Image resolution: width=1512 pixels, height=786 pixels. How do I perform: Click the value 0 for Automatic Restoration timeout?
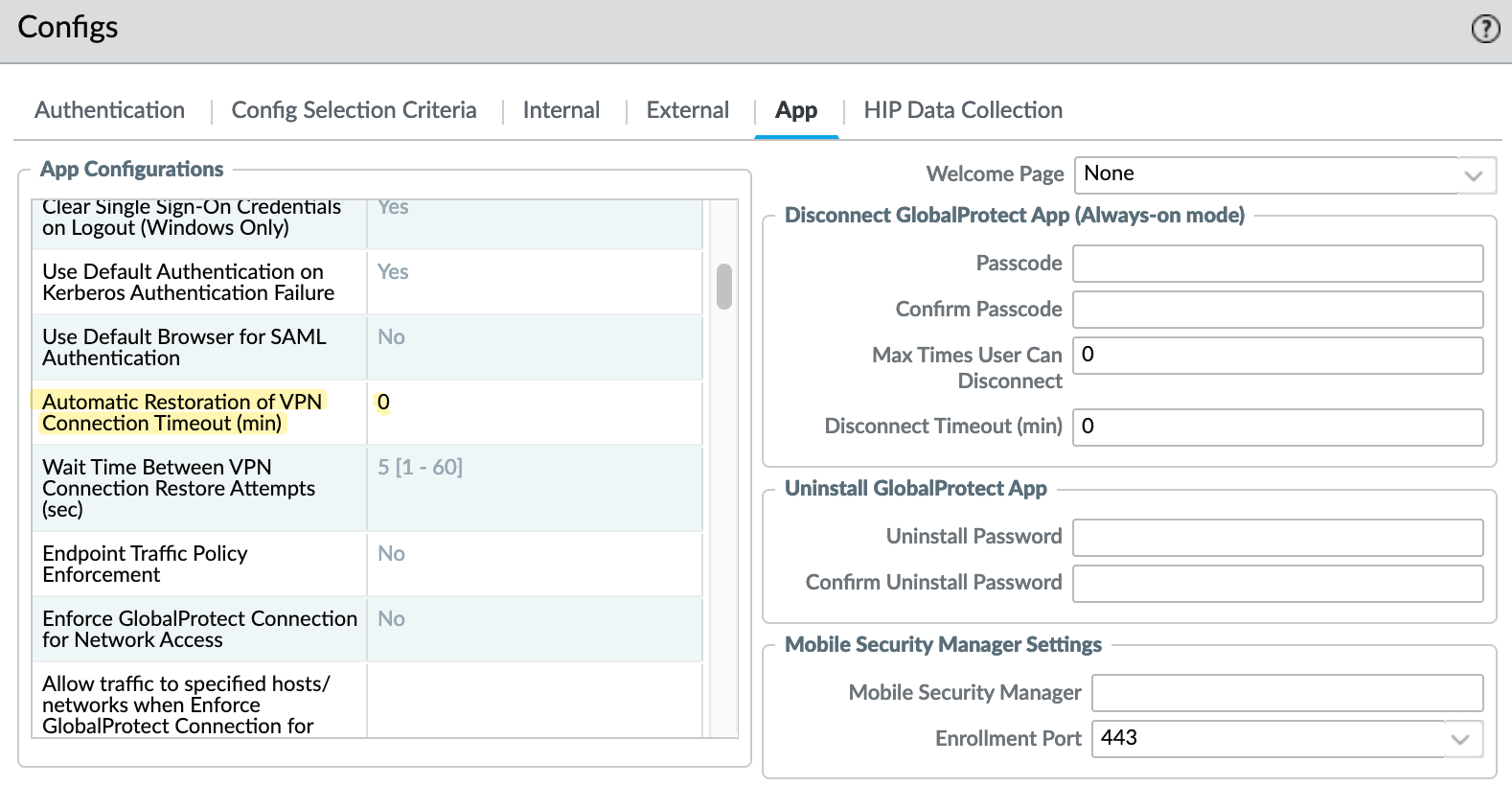[383, 403]
